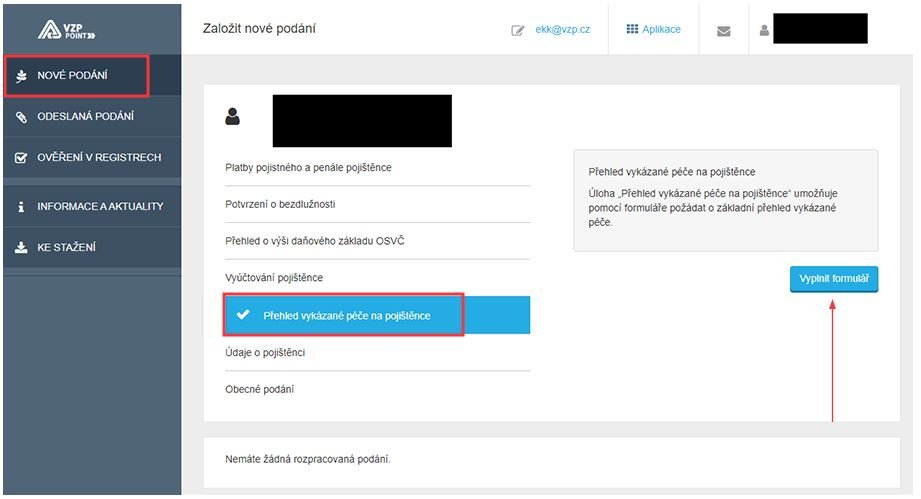This screenshot has width=921, height=499.
Task: Open messages via the envelope icon
Action: (724, 30)
